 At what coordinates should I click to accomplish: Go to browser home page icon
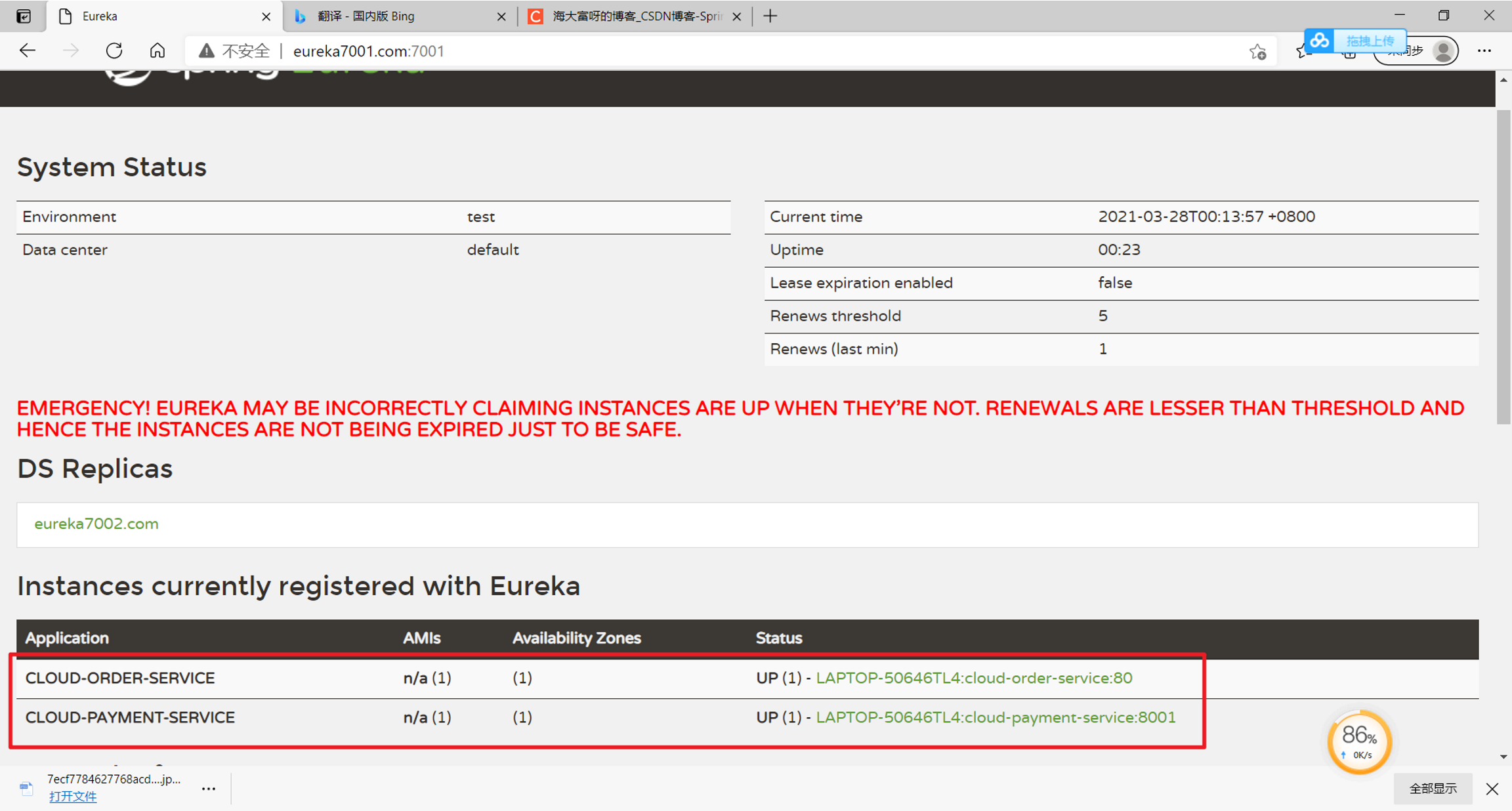click(157, 51)
